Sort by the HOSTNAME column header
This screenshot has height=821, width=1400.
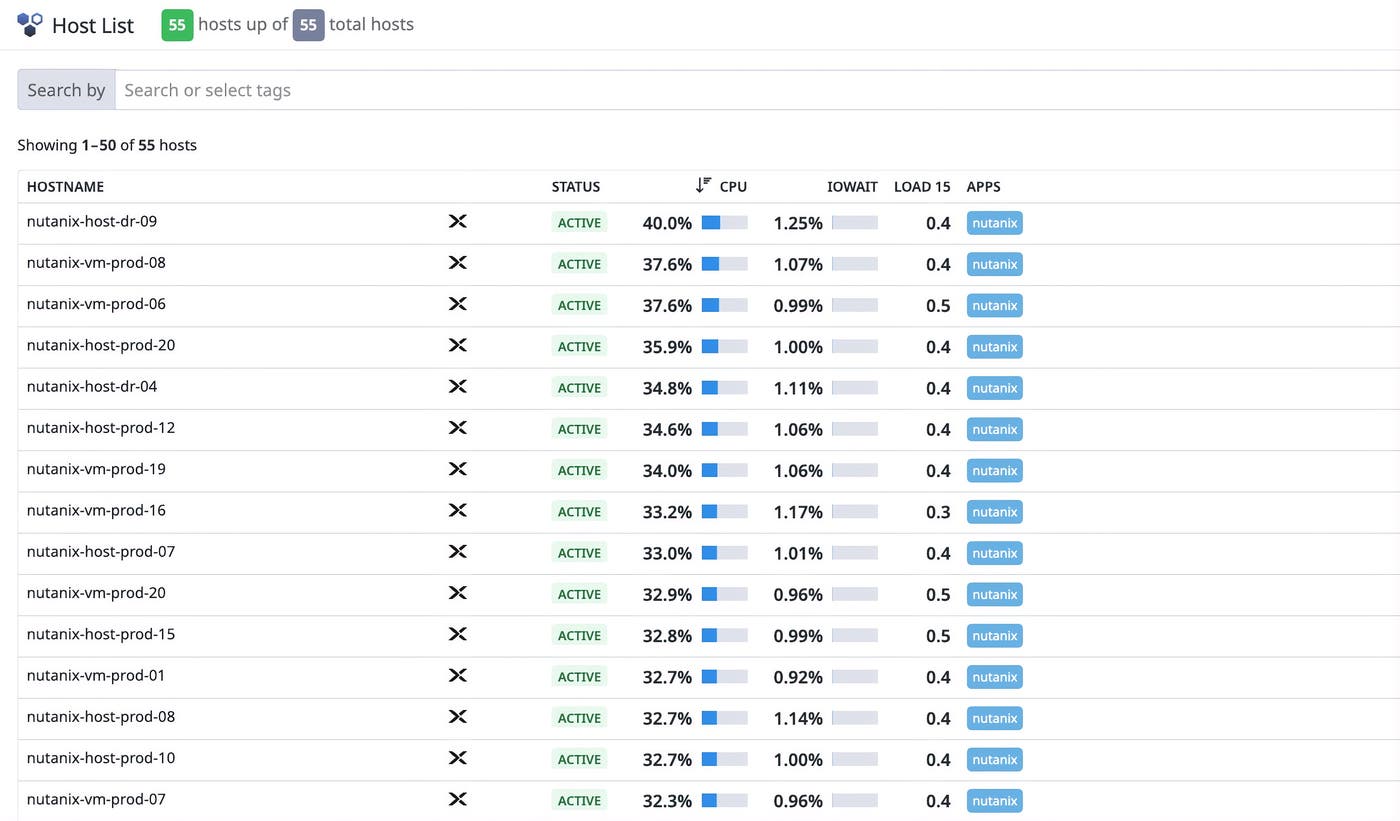click(65, 186)
